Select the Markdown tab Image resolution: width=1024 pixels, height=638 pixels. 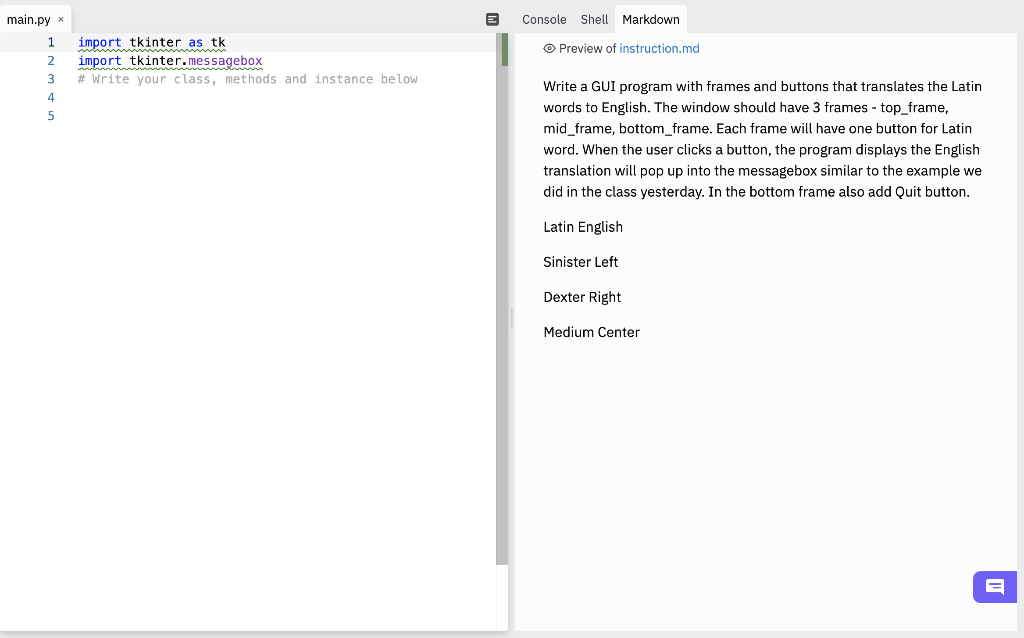point(650,19)
